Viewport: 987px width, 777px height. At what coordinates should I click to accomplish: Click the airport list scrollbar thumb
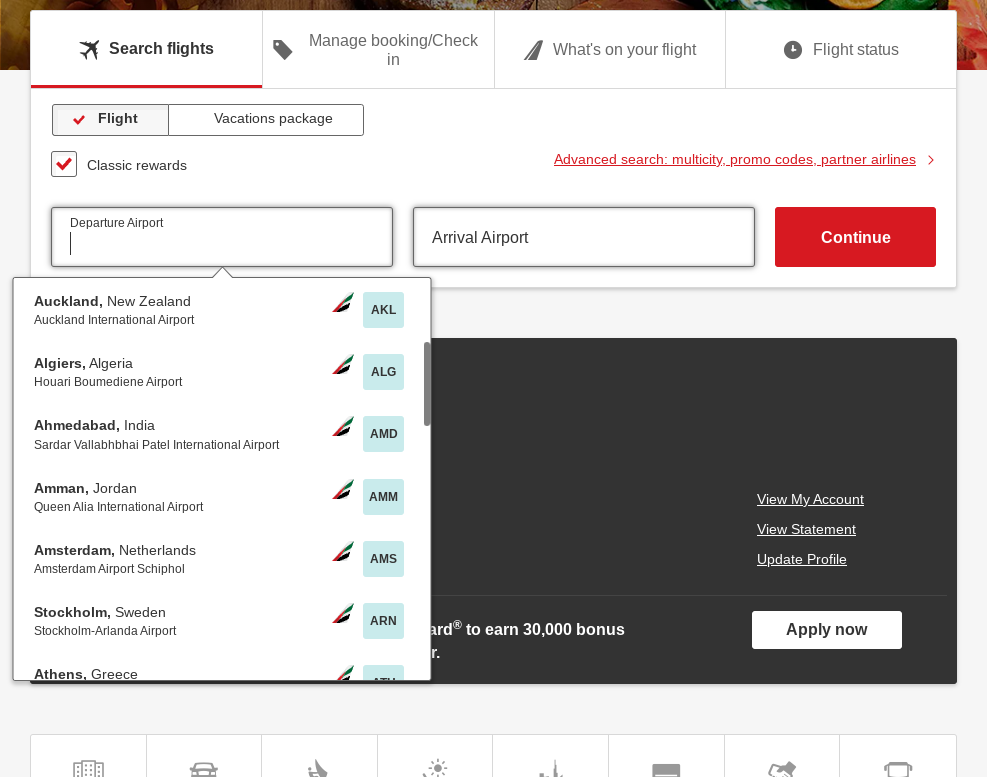[x=427, y=384]
